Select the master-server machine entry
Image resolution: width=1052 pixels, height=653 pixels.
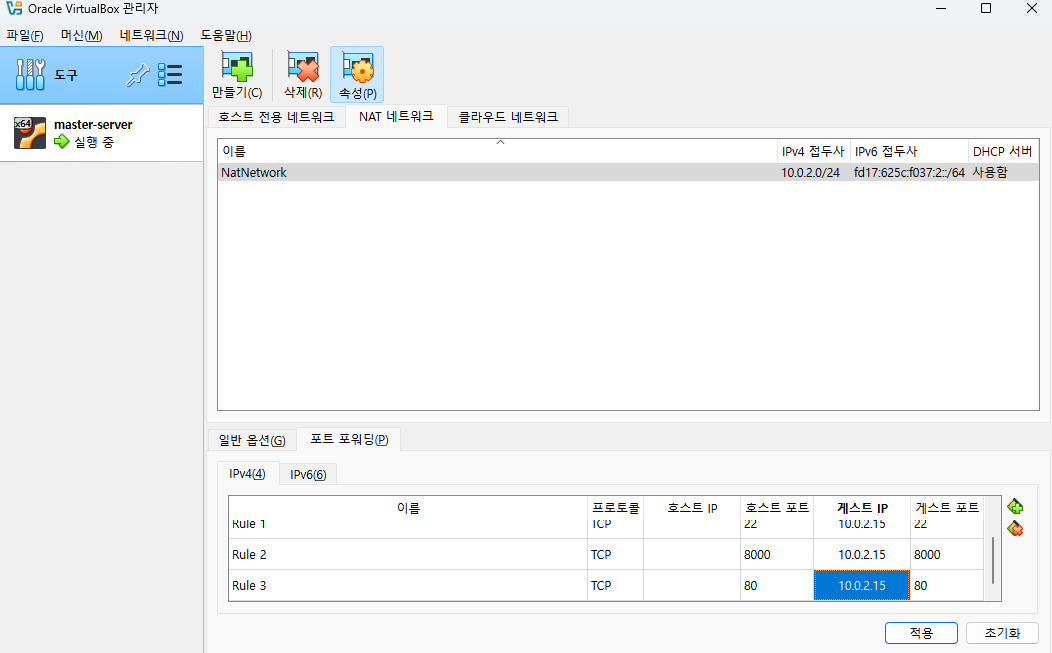(x=101, y=133)
